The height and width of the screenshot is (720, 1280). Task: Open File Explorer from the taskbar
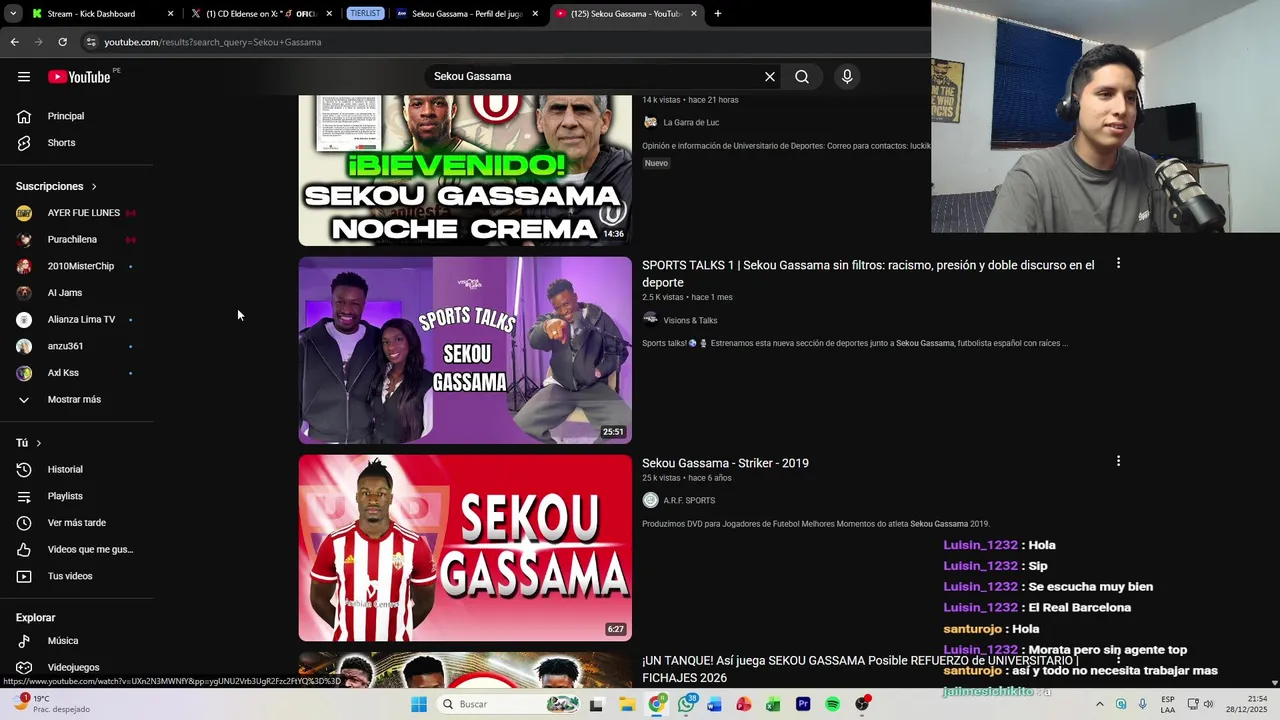627,704
